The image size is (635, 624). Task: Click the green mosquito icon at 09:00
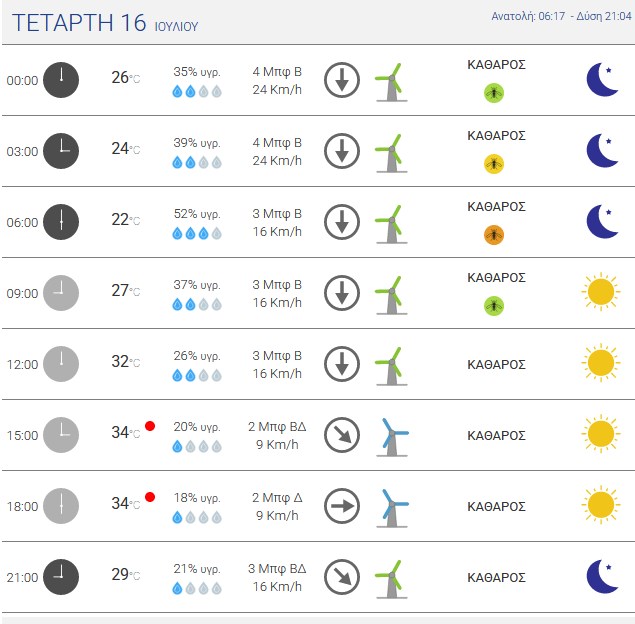[494, 305]
